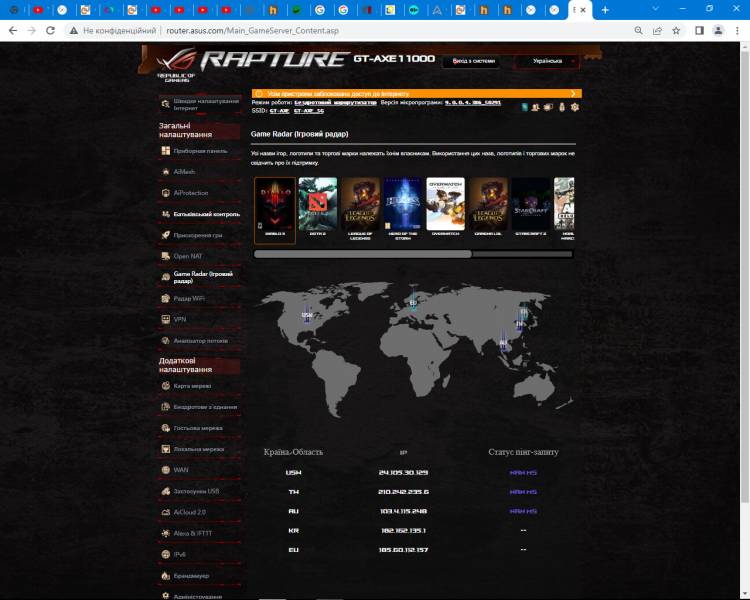
Task: Go back with the browser arrow
Action: [13, 31]
